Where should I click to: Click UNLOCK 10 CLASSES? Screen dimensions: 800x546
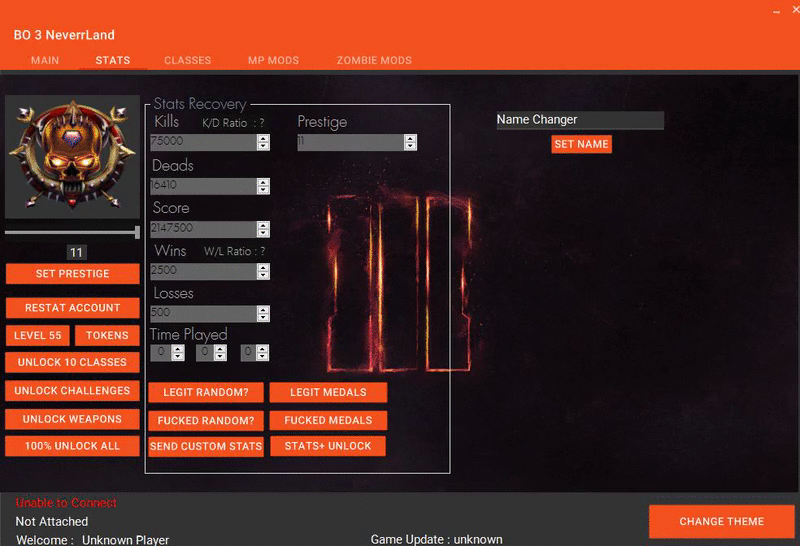[x=72, y=362]
